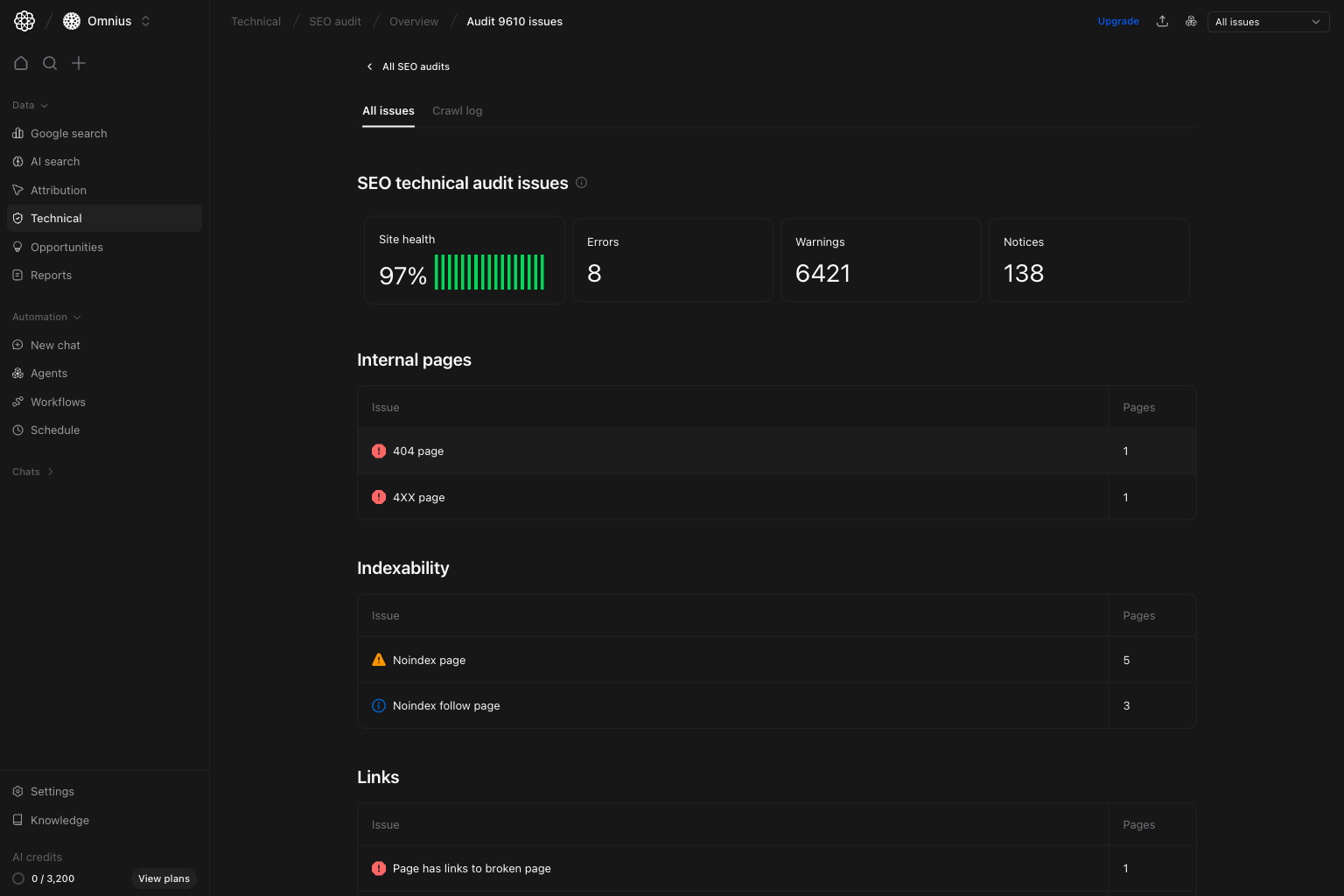Go to Opportunities in the sidebar
Screen dimensions: 1344x896
click(x=66, y=247)
